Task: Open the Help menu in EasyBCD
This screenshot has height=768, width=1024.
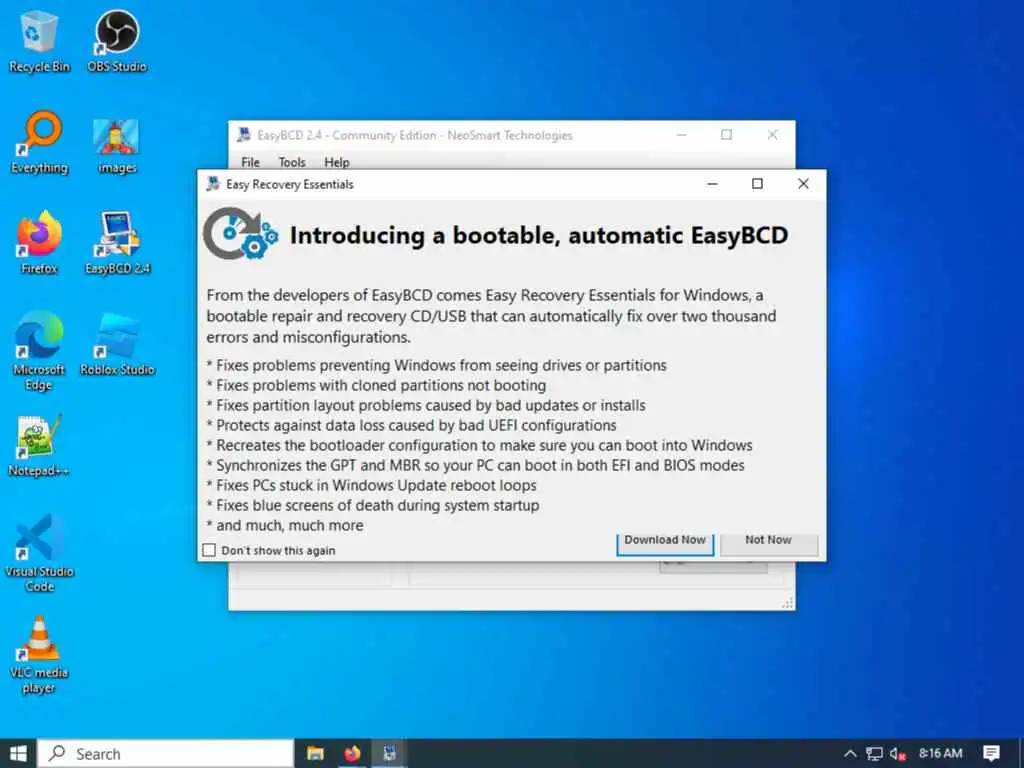Action: [x=337, y=162]
